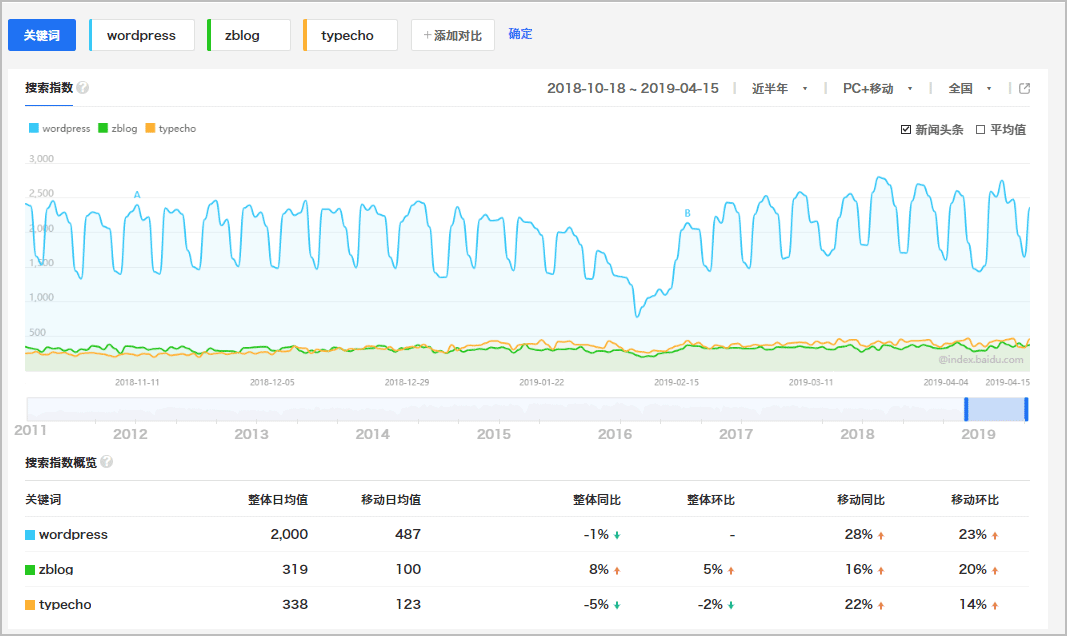This screenshot has width=1067, height=636.
Task: Enable the 平均值 checkbox
Action: coord(981,129)
